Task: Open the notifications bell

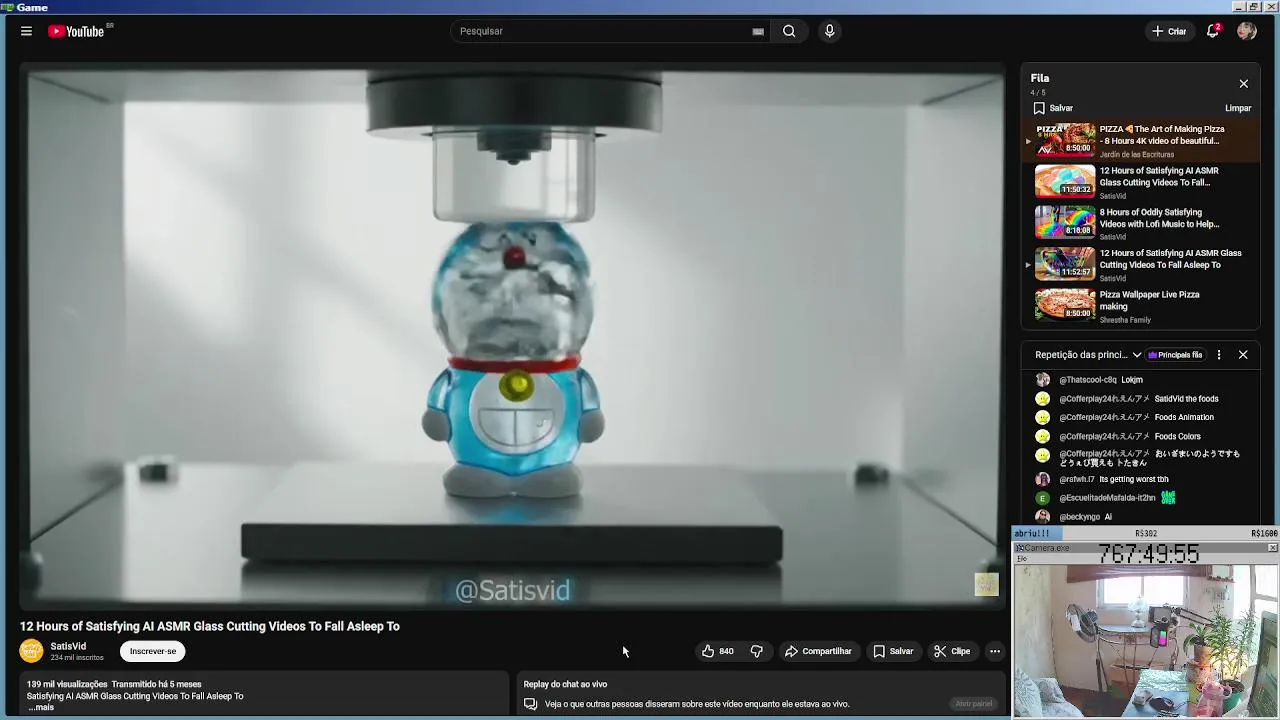Action: (1213, 31)
